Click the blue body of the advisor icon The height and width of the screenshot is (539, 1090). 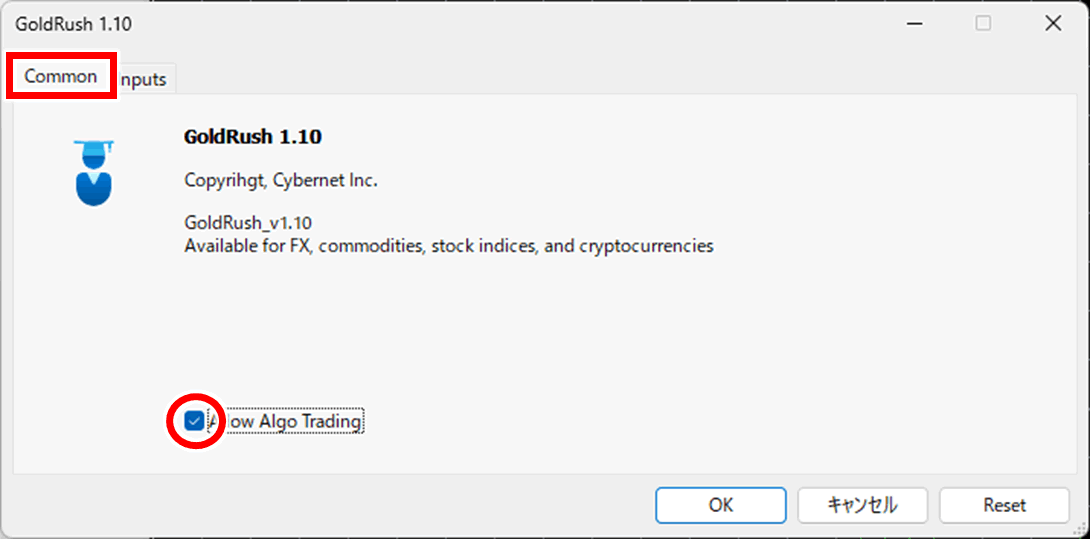(93, 189)
